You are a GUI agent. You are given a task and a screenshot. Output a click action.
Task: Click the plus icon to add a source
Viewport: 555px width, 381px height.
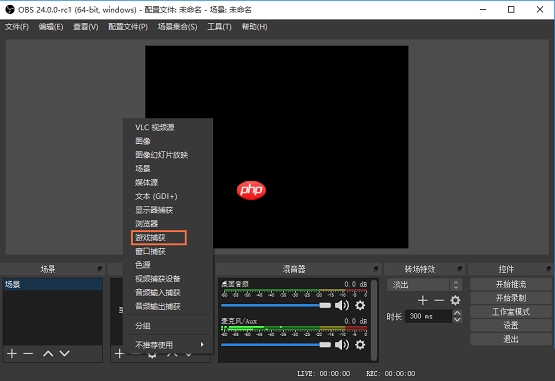(x=119, y=353)
